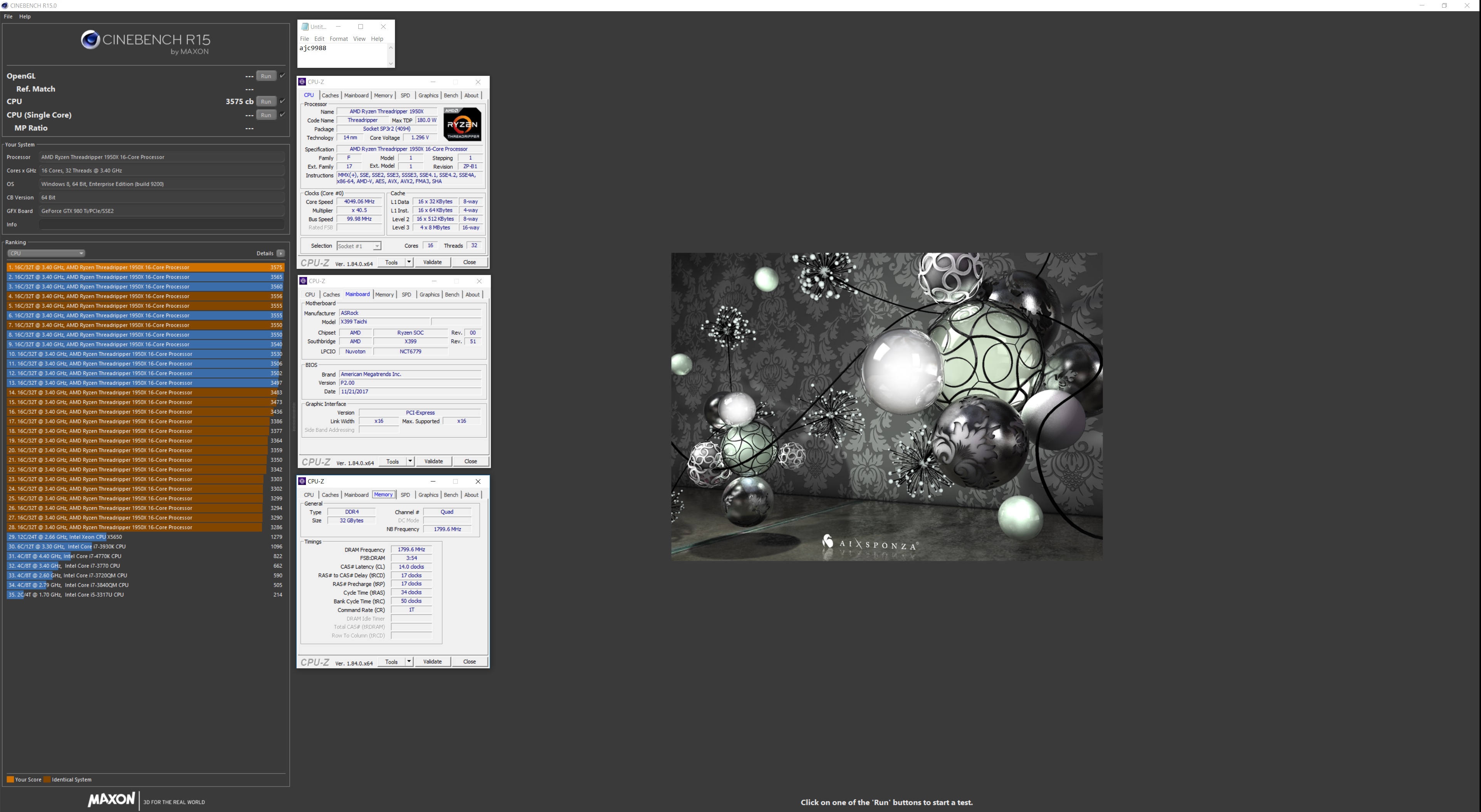The height and width of the screenshot is (812, 1481).
Task: Maximize the Notepad window
Action: point(361,27)
